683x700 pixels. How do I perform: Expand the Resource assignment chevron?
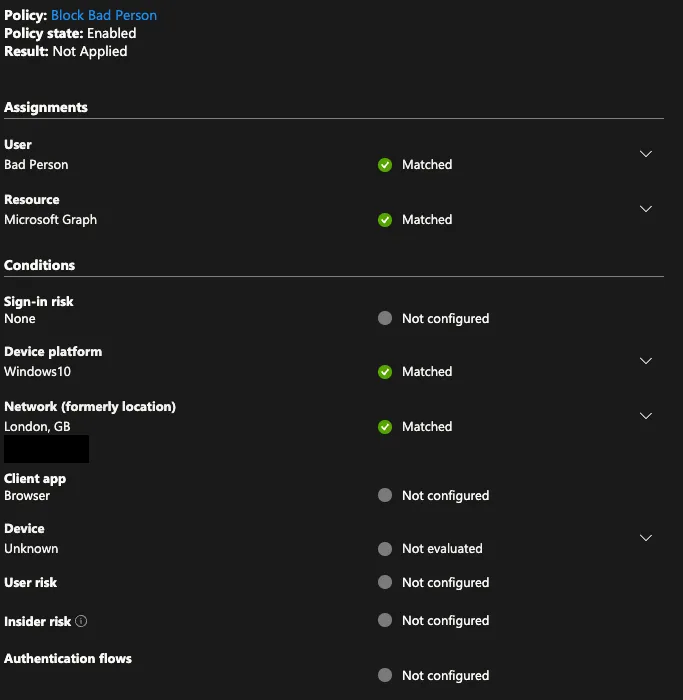pyautogui.click(x=646, y=209)
